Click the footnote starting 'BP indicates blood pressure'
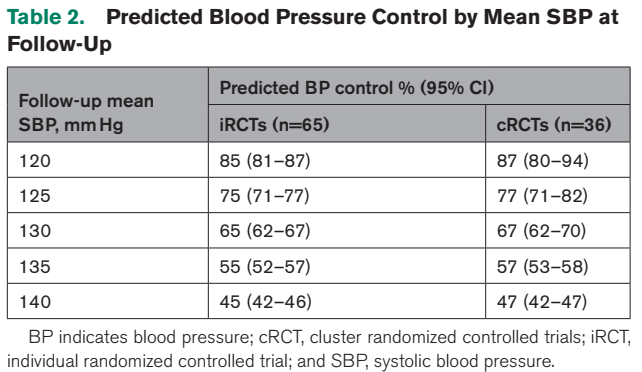Image resolution: width=642 pixels, height=372 pixels. tap(319, 349)
